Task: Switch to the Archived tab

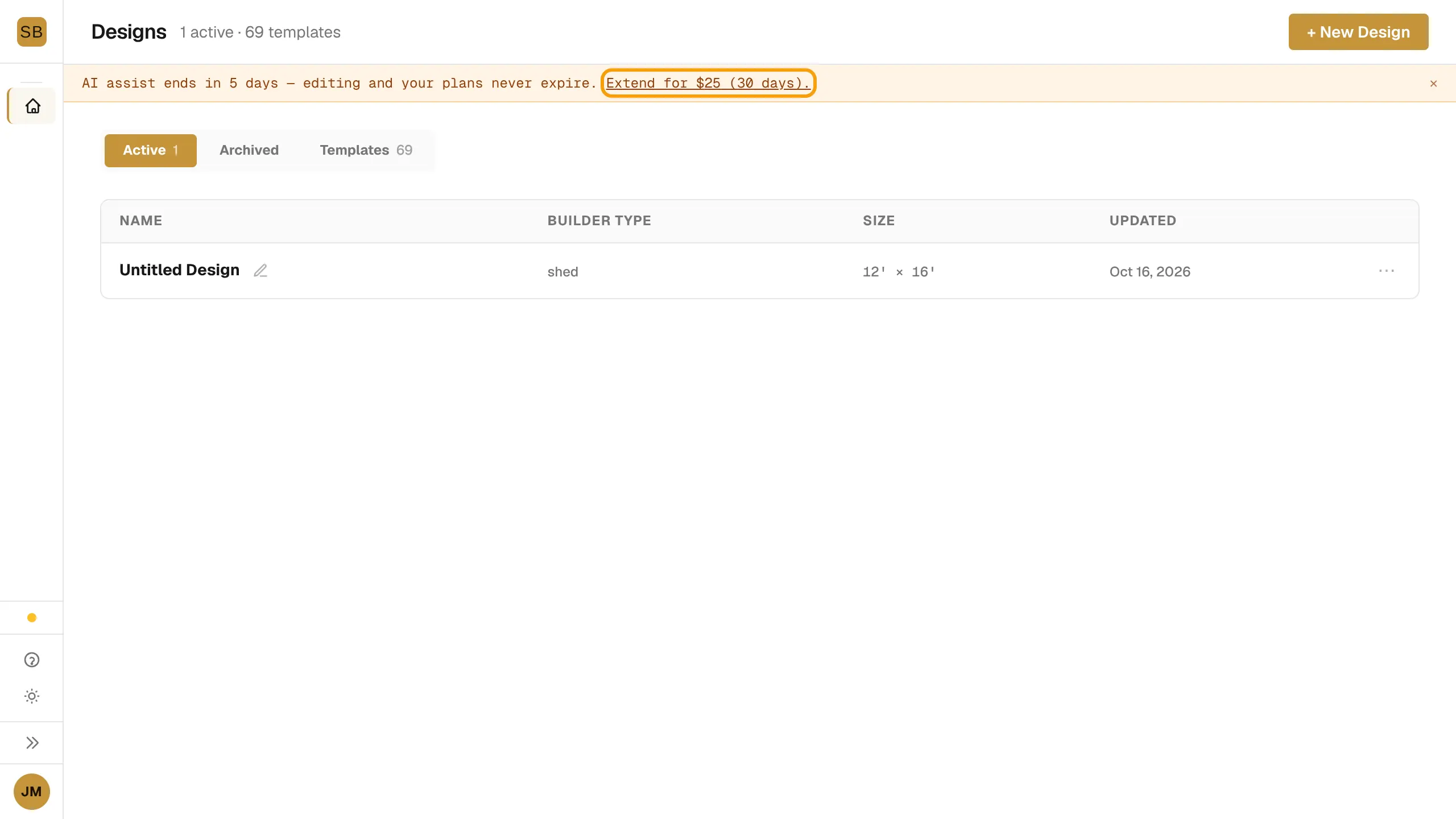Action: [249, 150]
